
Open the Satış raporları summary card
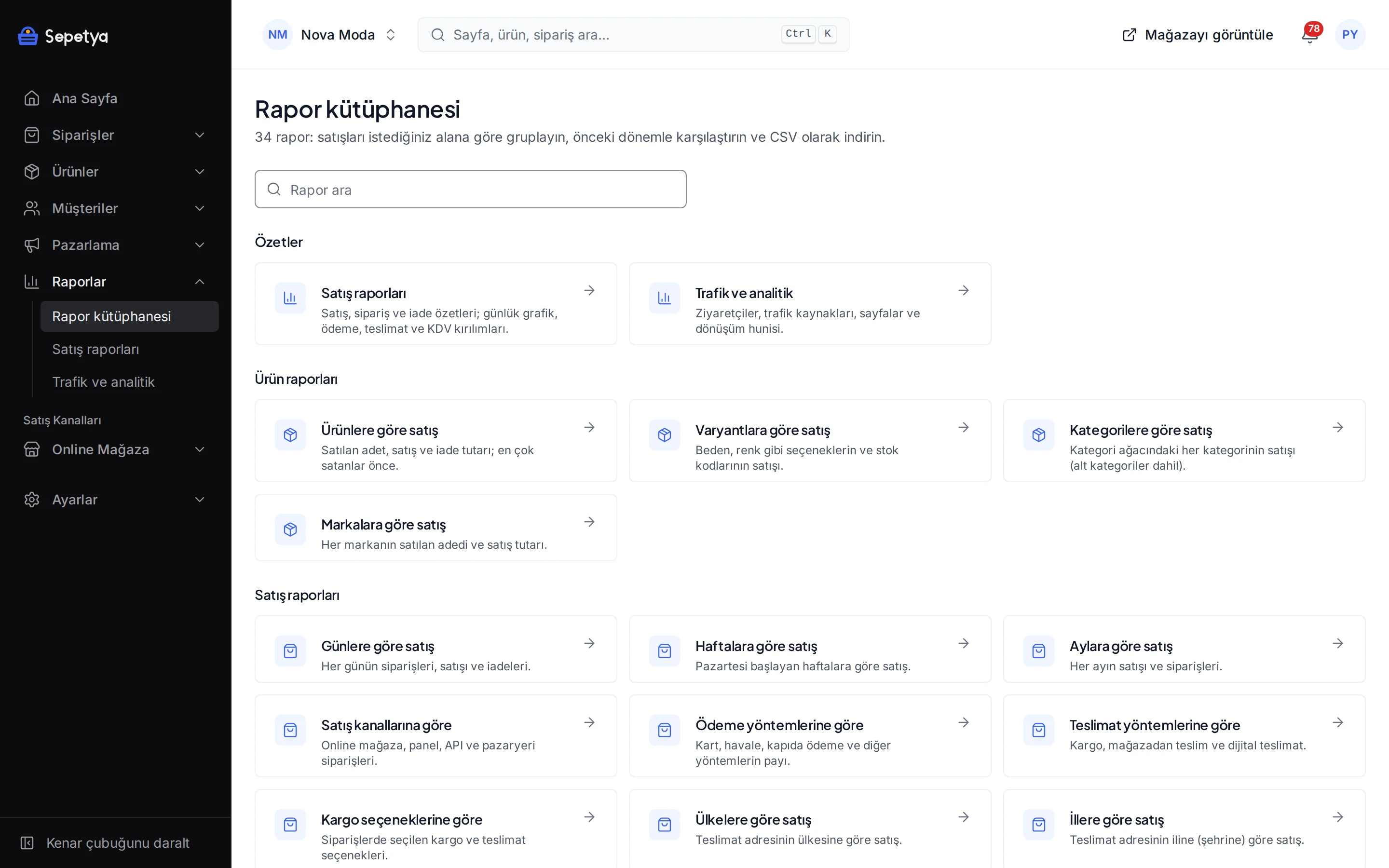pos(436,304)
